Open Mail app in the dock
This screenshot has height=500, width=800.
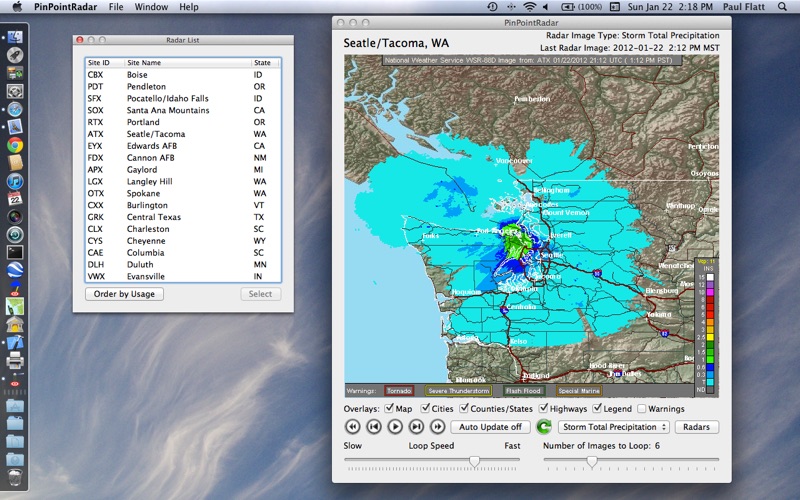(15, 127)
